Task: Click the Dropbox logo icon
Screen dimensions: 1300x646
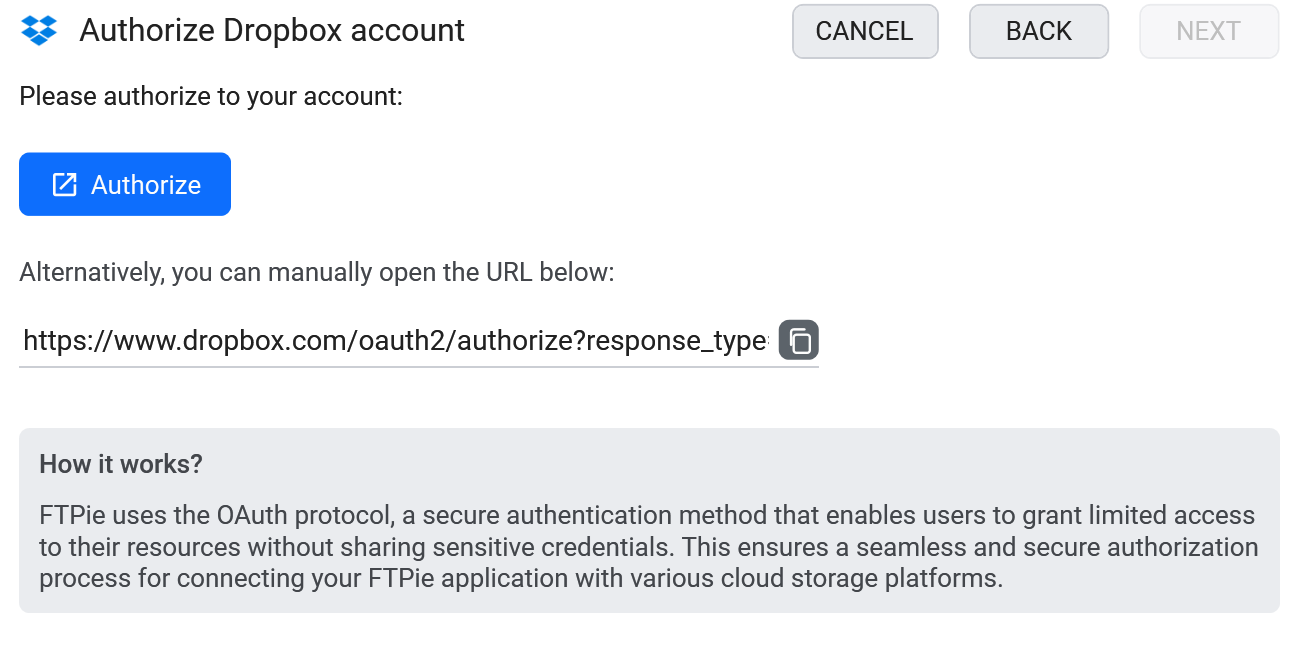Action: click(39, 31)
